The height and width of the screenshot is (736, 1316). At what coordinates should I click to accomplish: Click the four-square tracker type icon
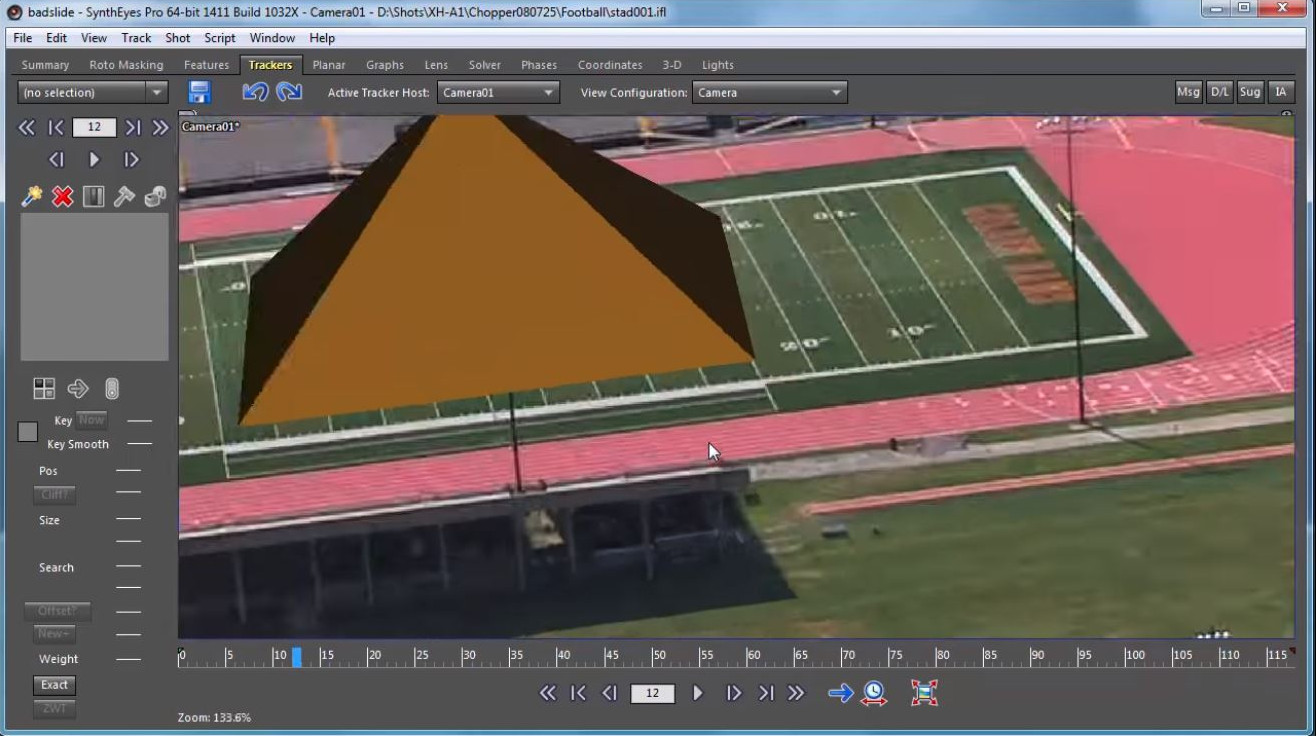click(x=44, y=388)
